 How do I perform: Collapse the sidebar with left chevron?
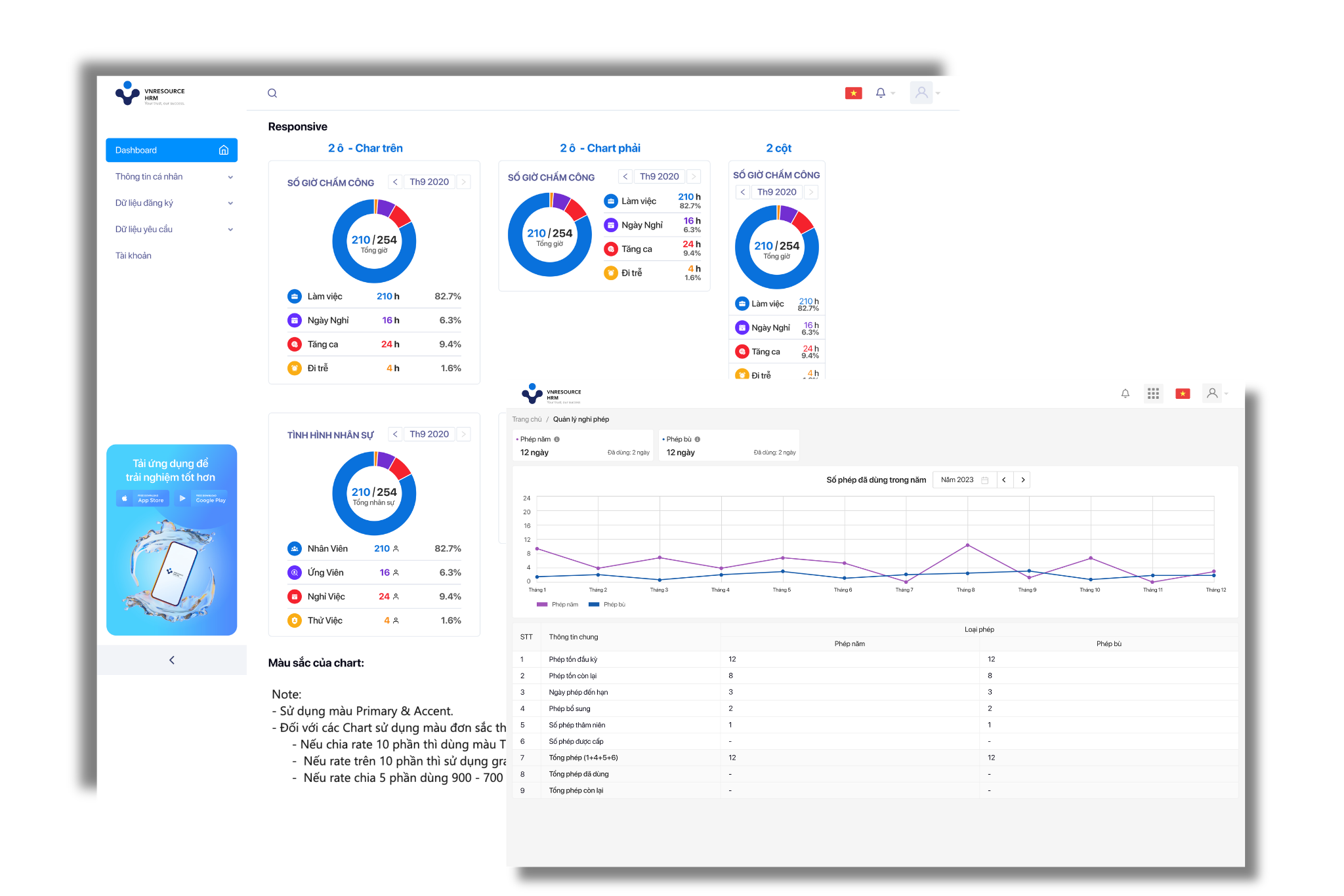tap(172, 660)
